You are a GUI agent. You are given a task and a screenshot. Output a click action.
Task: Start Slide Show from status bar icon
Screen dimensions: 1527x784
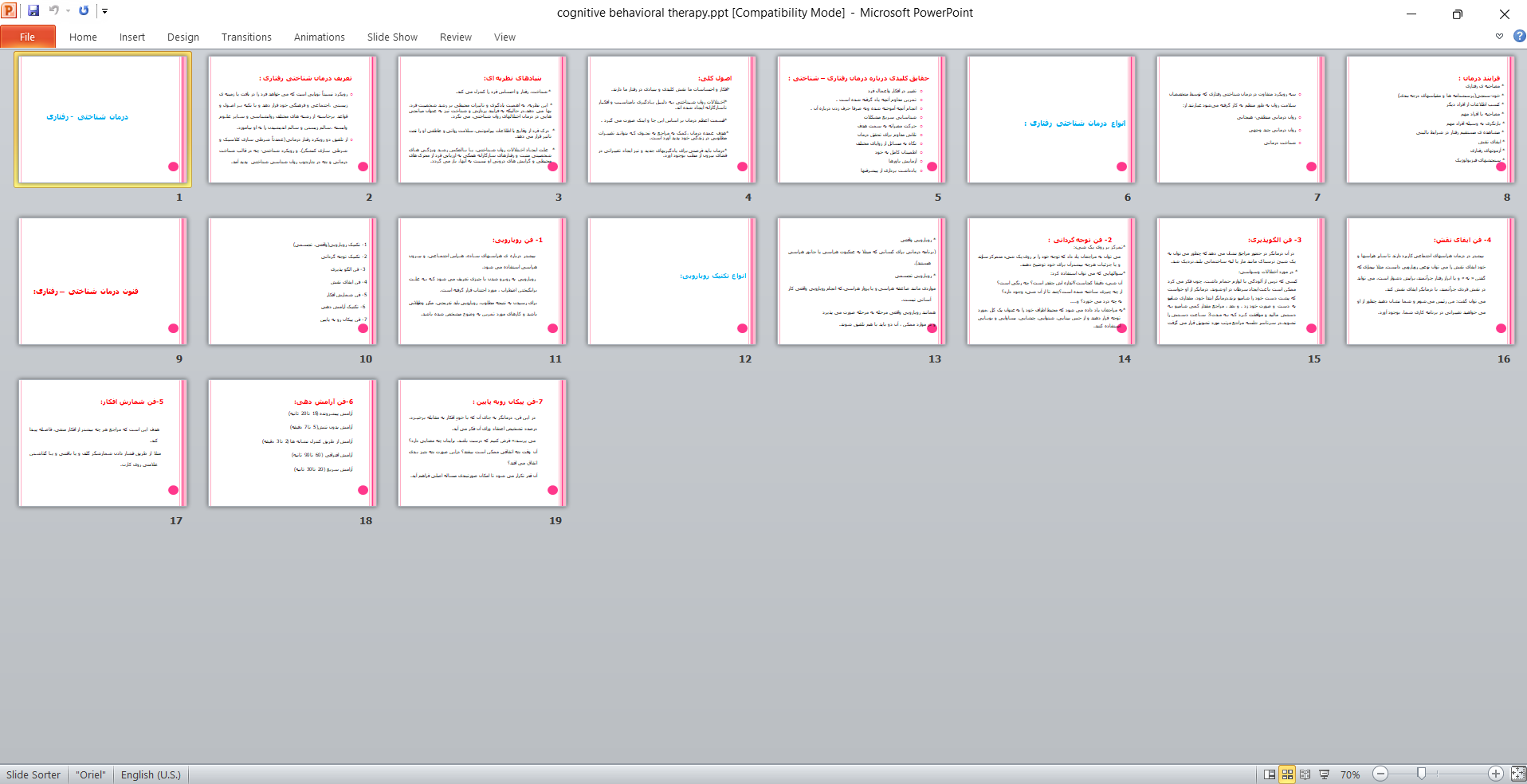click(x=1324, y=774)
